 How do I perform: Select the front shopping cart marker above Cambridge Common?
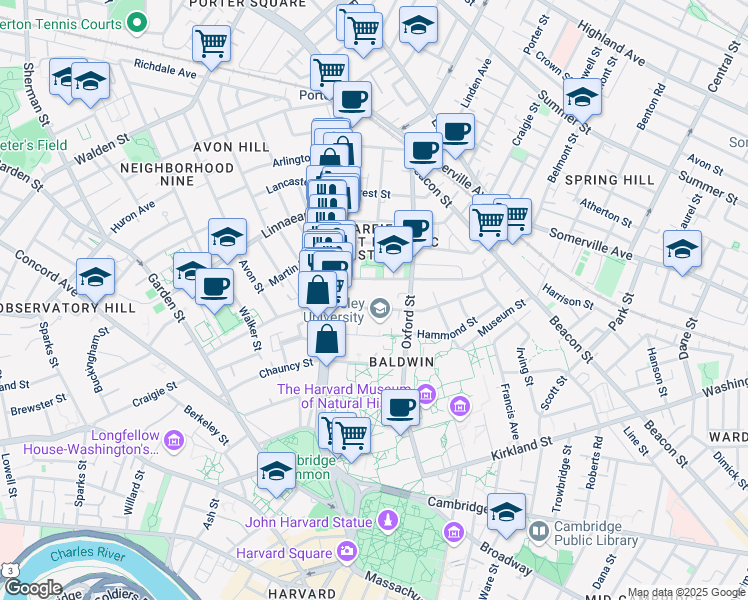pos(351,436)
